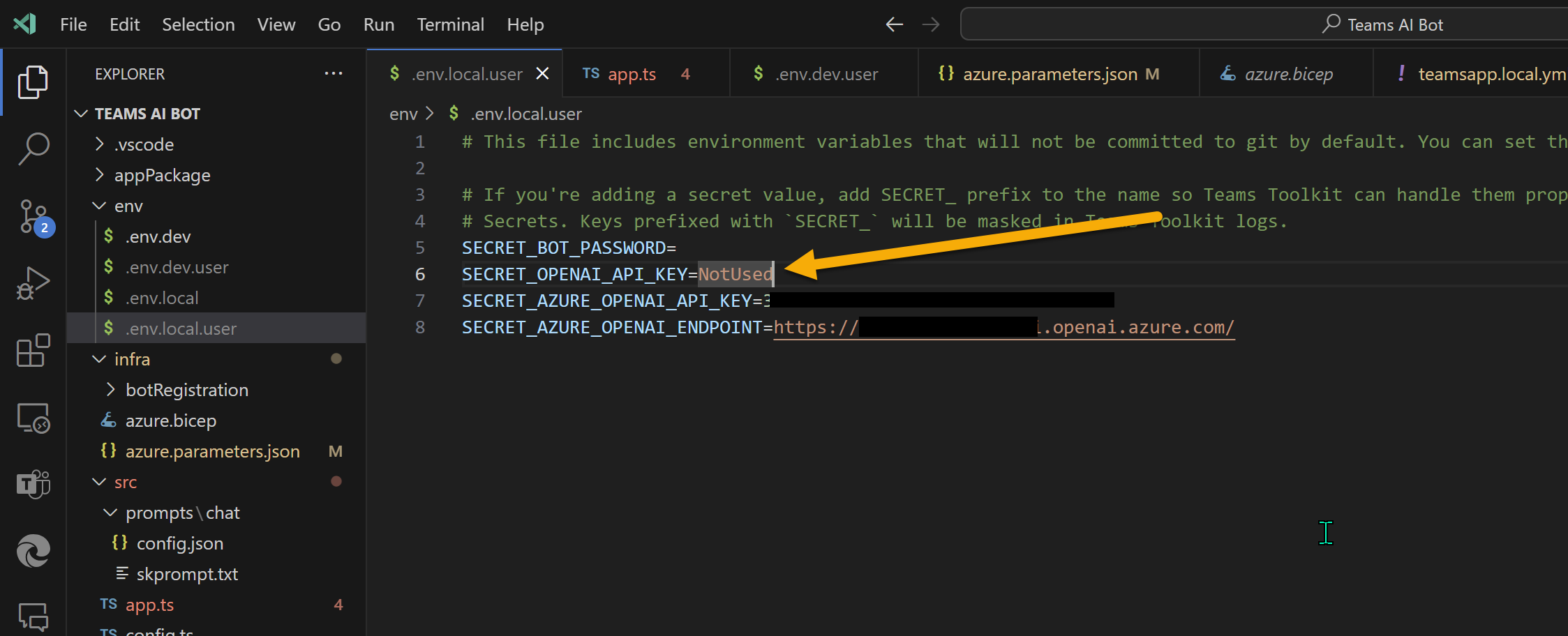
Task: Open Source Control showing 2 pending changes
Action: [32, 216]
